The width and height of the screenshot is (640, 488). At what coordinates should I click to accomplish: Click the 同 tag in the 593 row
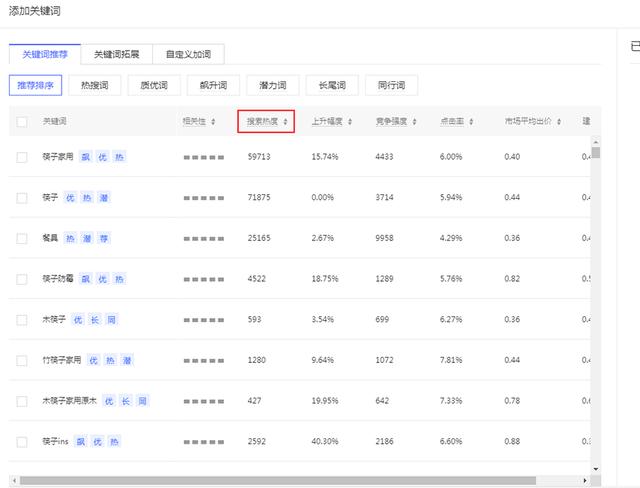click(111, 319)
